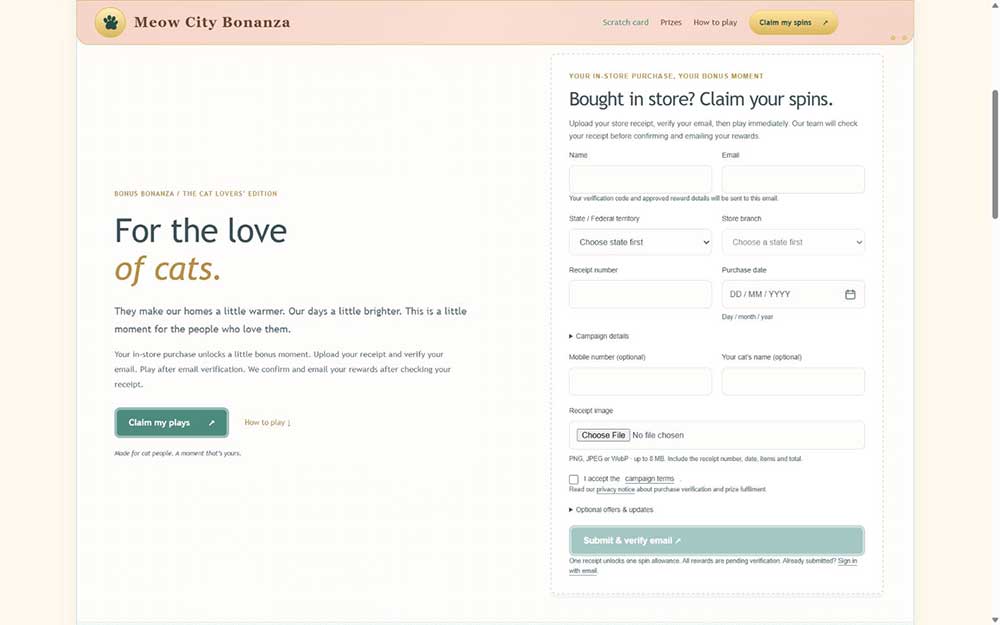
Task: Click the page vertical scrollbar thumb
Action: pos(994,154)
